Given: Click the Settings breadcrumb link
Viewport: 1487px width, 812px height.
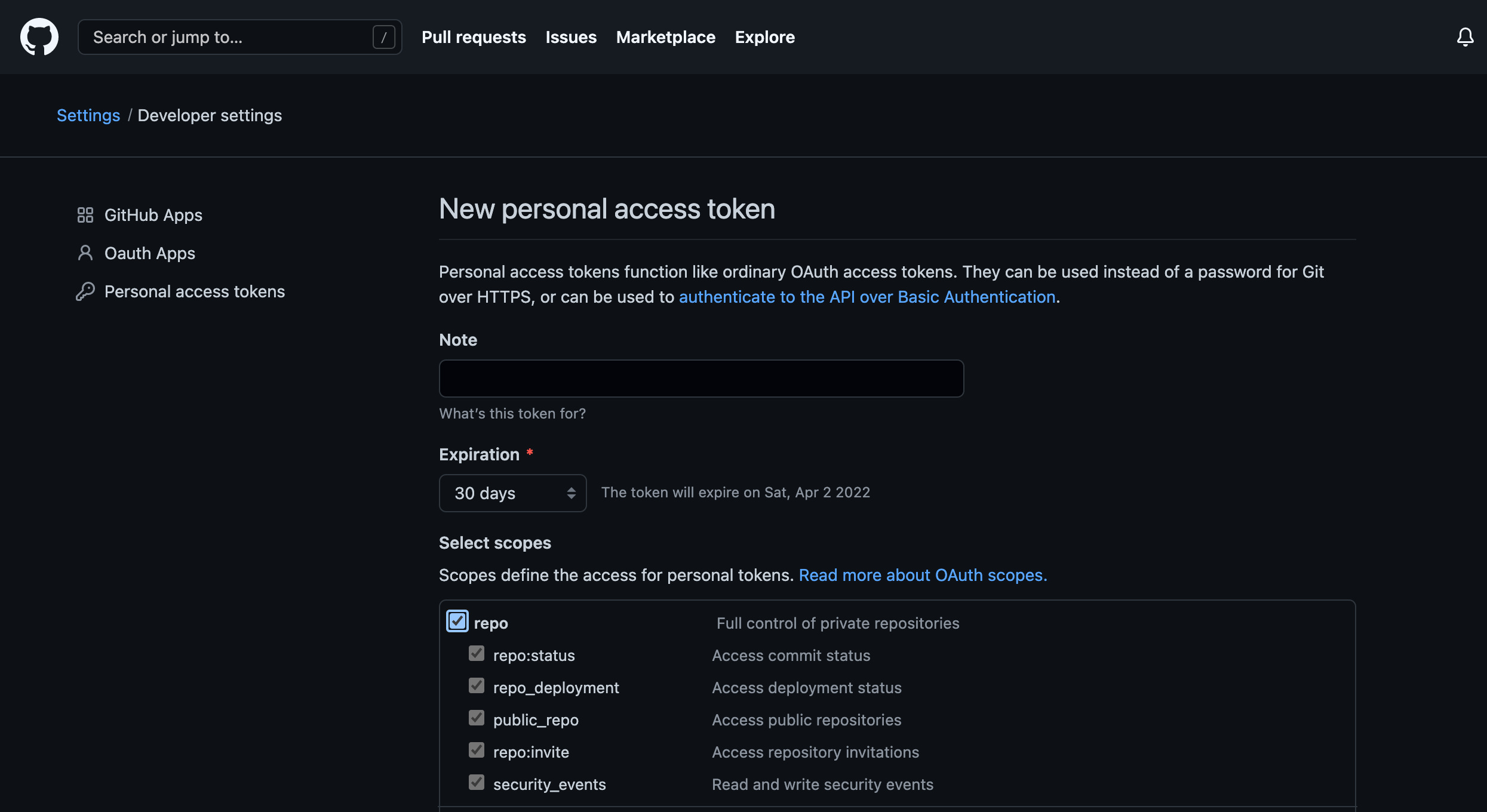Looking at the screenshot, I should click(88, 115).
